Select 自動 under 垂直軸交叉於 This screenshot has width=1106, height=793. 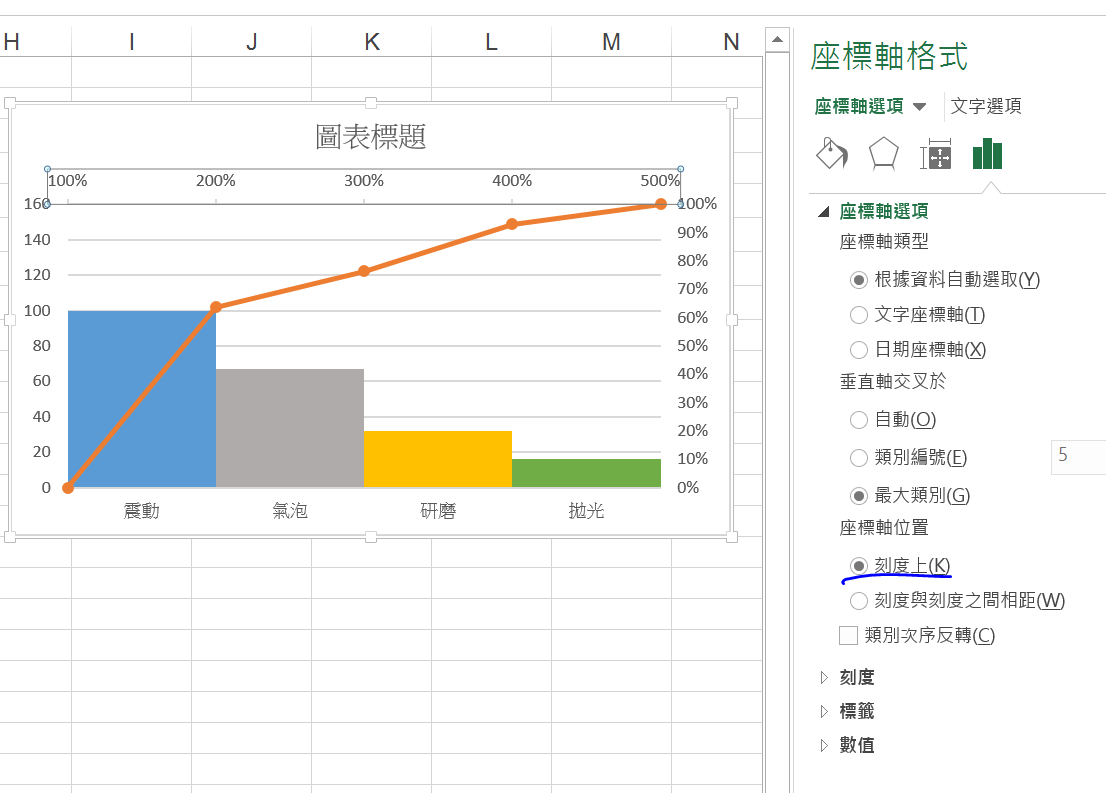858,420
